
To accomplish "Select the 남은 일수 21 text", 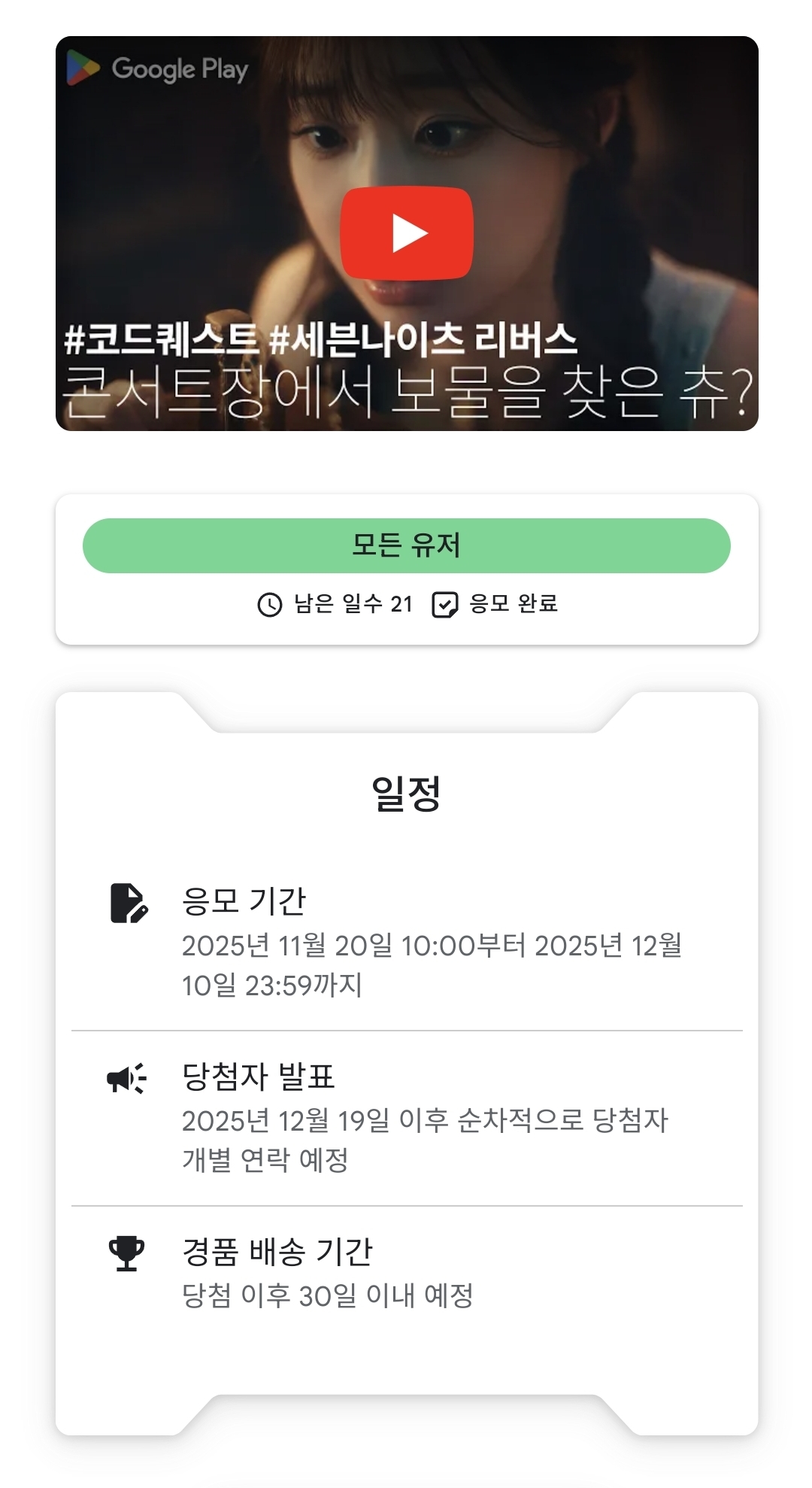I will (353, 603).
